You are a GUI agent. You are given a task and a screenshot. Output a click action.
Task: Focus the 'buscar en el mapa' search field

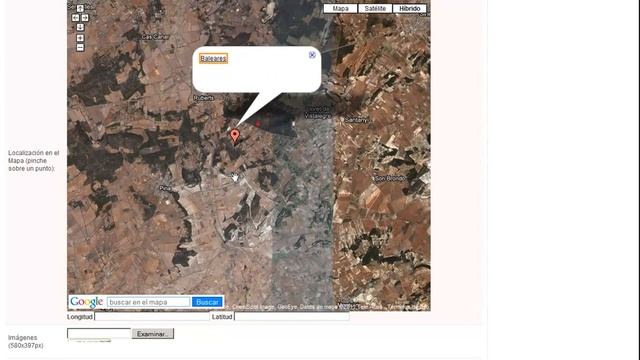tap(149, 302)
